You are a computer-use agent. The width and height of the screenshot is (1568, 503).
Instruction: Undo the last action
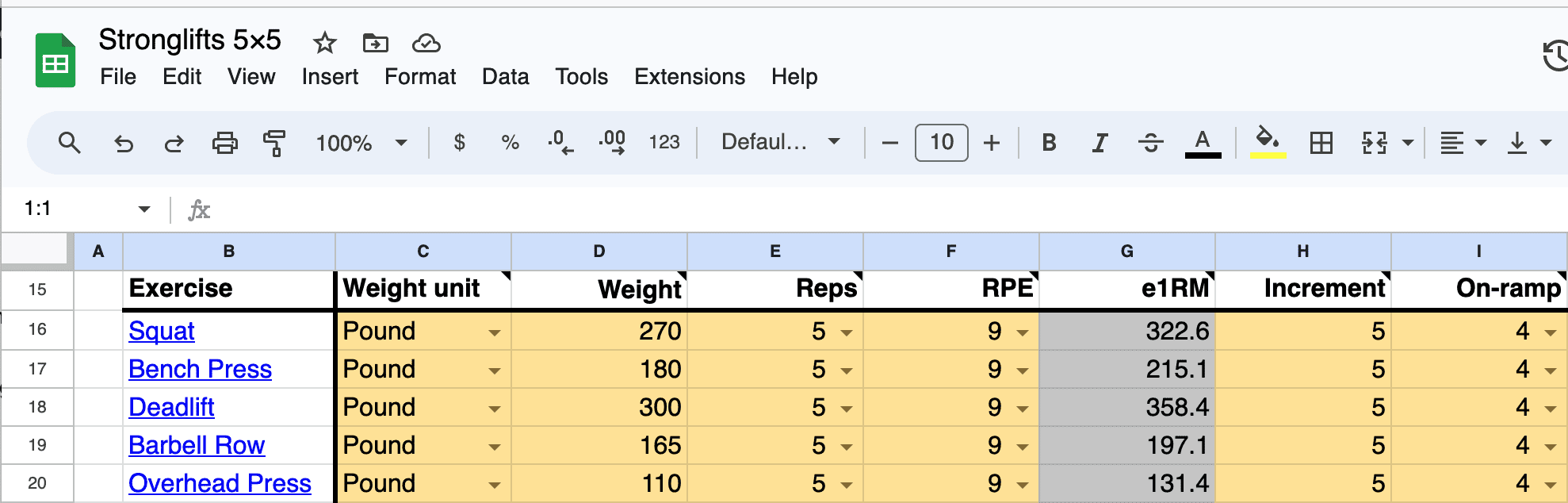tap(123, 143)
